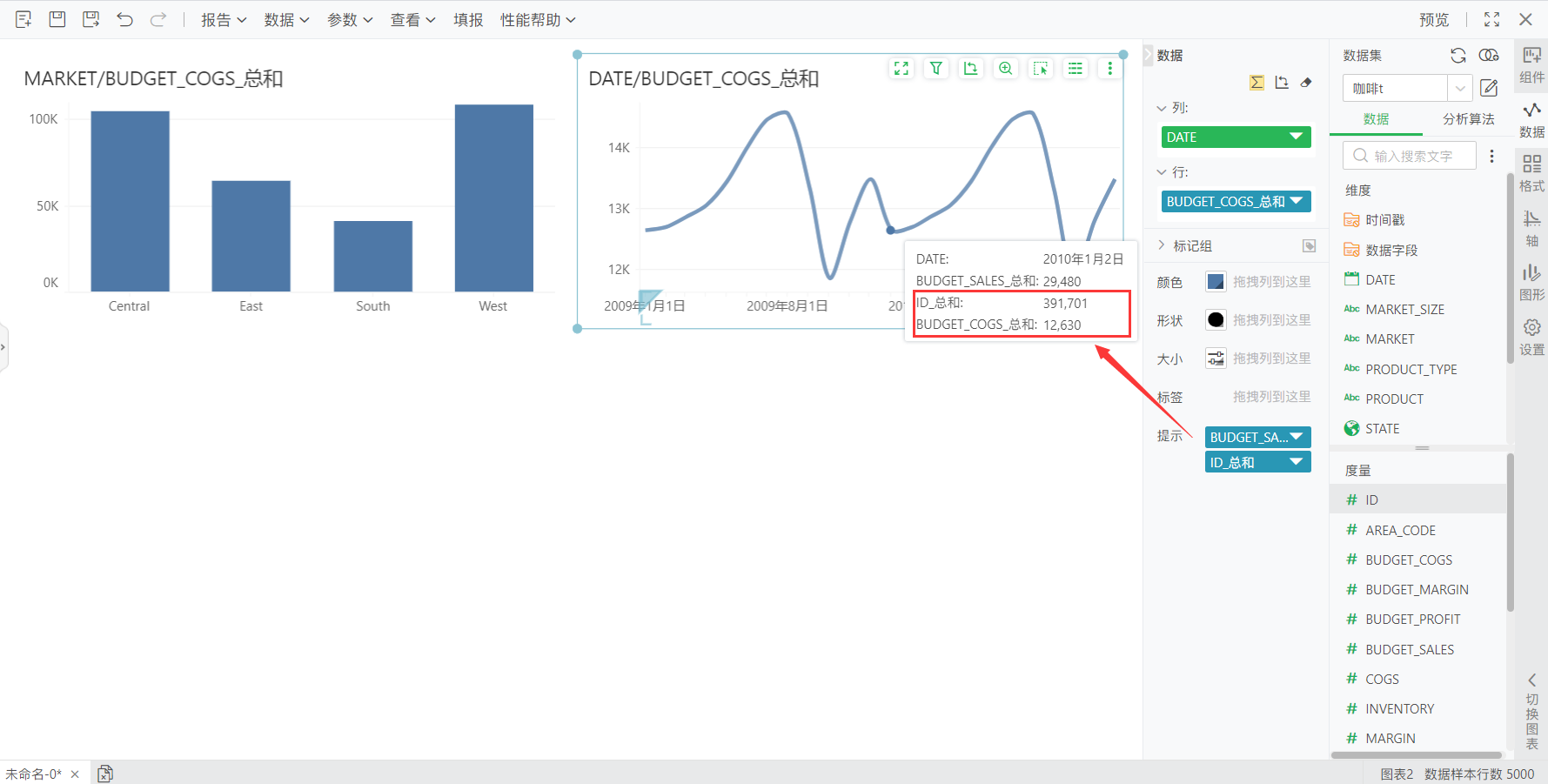The image size is (1548, 784).
Task: Click the save icon in top toolbar
Action: 57,19
